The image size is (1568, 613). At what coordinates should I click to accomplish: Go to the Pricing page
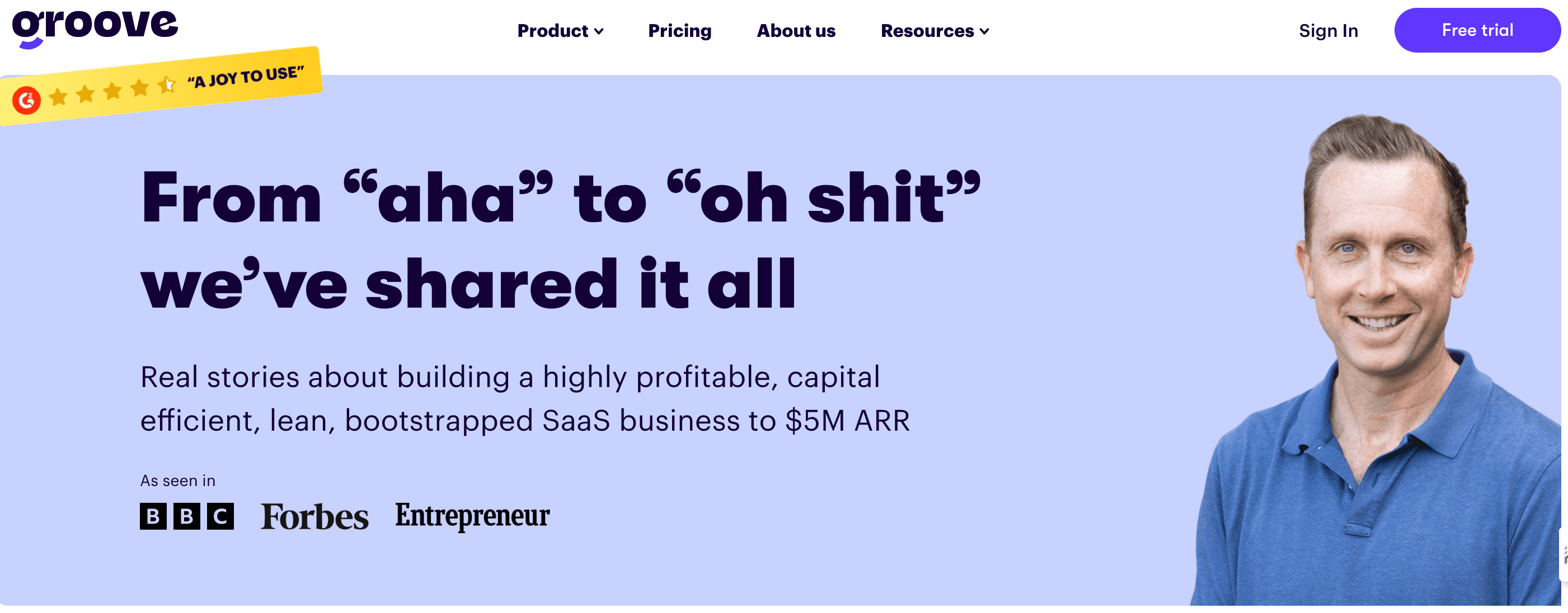679,31
